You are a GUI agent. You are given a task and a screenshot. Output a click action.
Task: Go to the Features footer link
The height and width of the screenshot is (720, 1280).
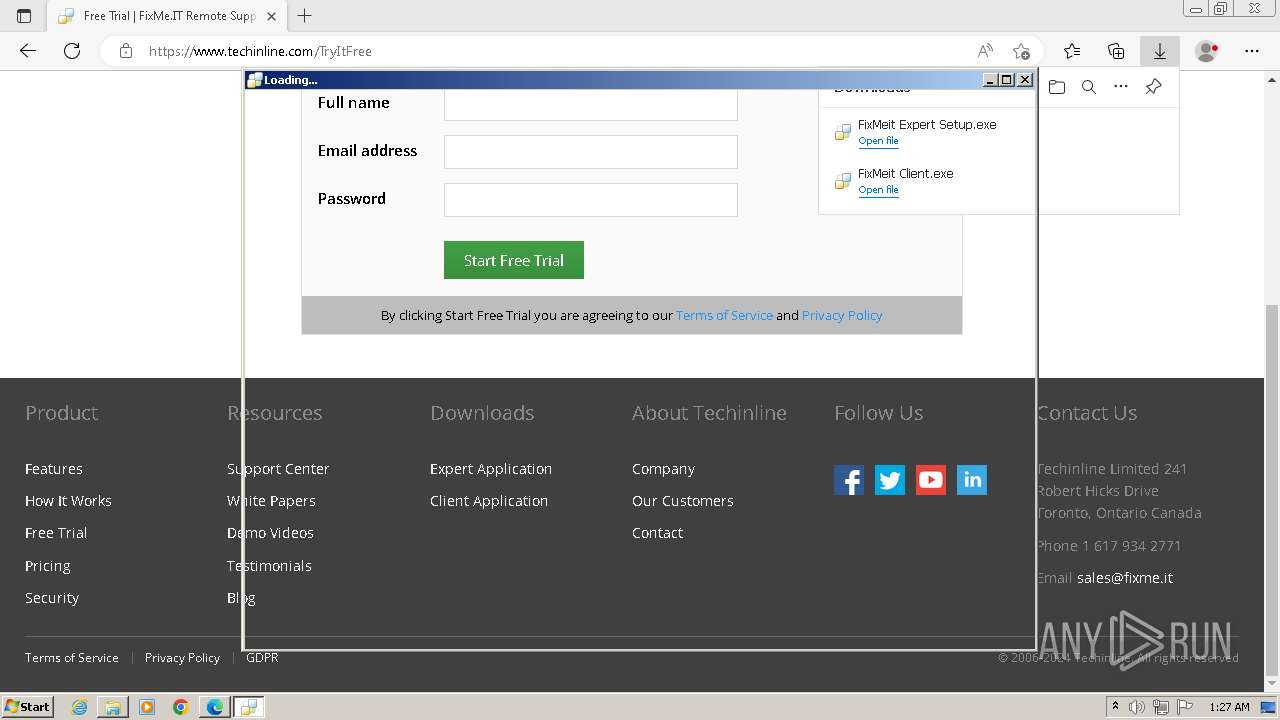tap(54, 469)
